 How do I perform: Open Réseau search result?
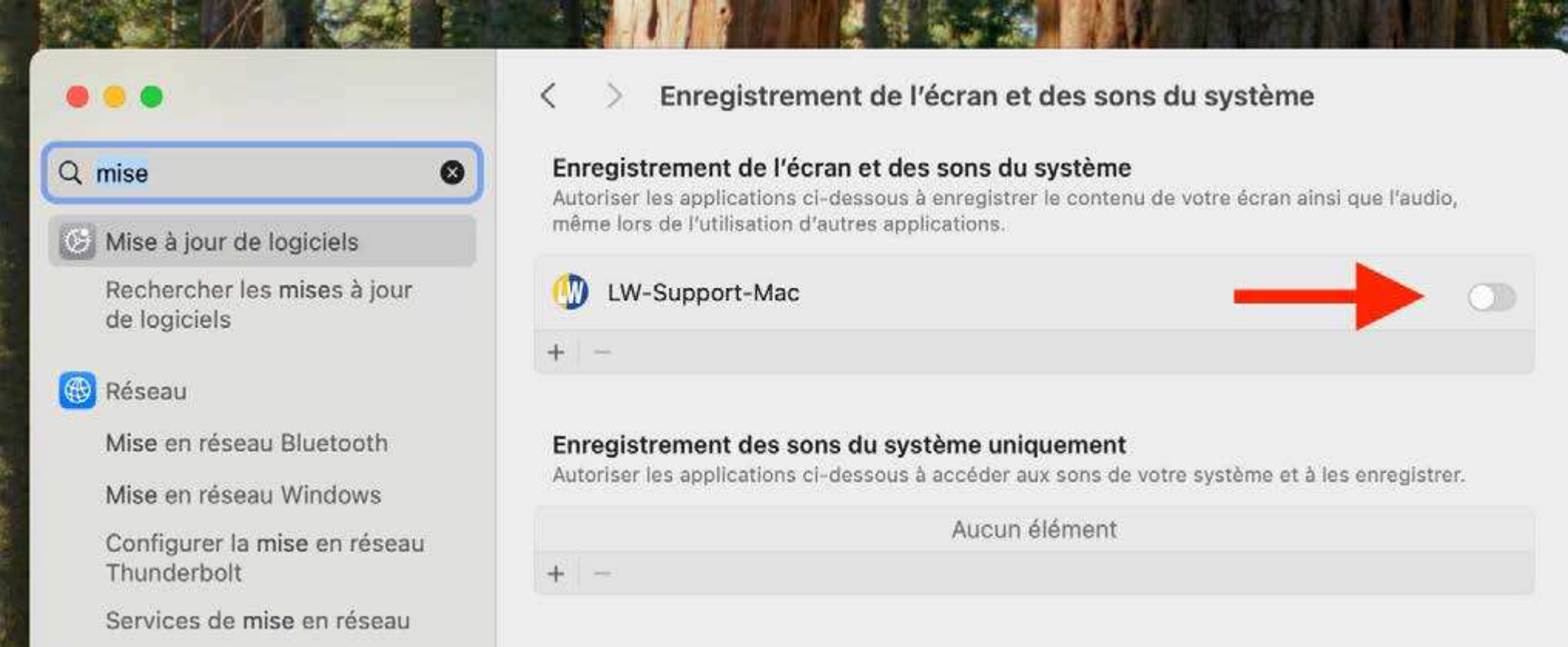click(x=146, y=392)
